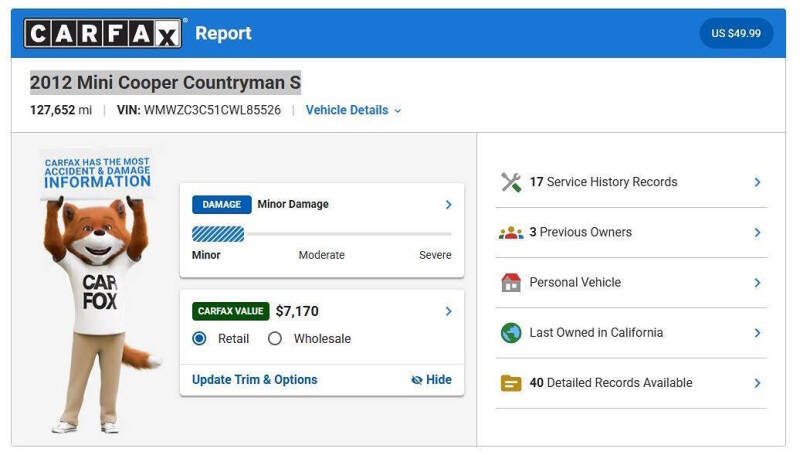Image resolution: width=800 pixels, height=455 pixels.
Task: Open 40 Detailed Records Available row
Action: pos(631,383)
